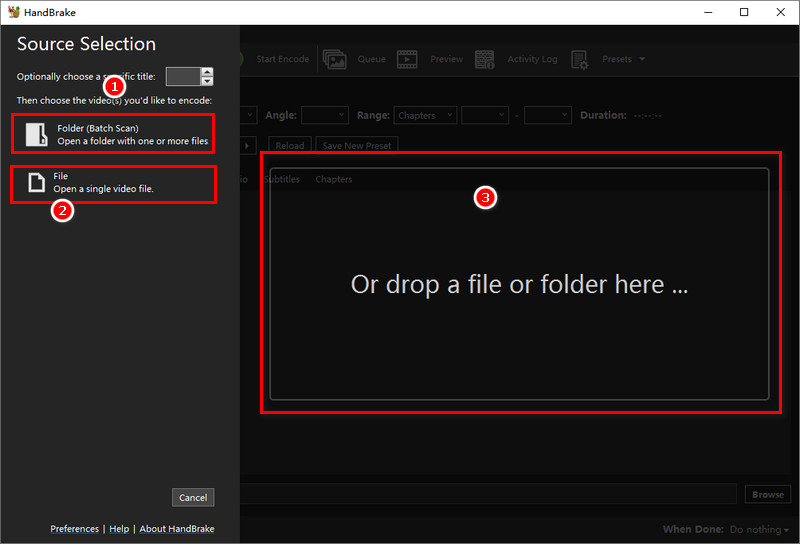Viewport: 800px width, 544px height.
Task: Open the start chapter dropdown
Action: (x=485, y=115)
